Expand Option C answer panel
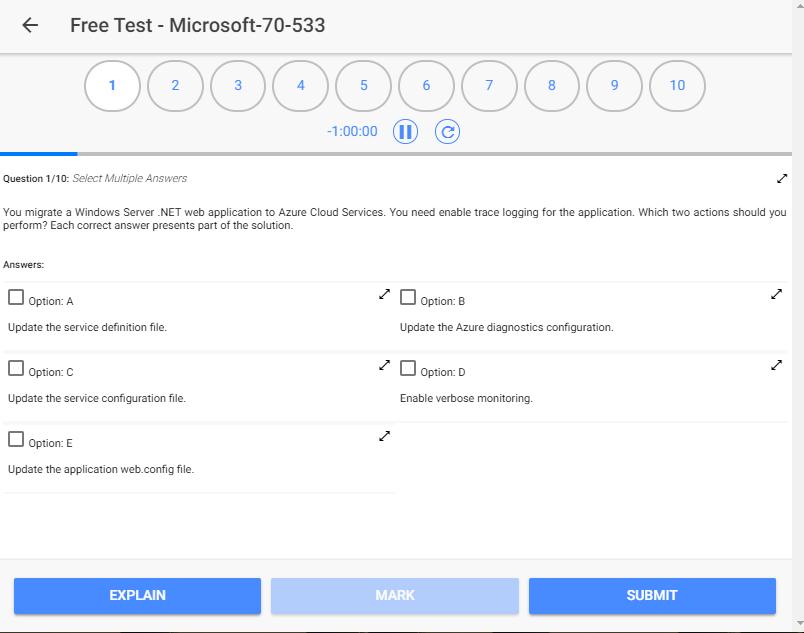The width and height of the screenshot is (804, 633). coord(384,365)
